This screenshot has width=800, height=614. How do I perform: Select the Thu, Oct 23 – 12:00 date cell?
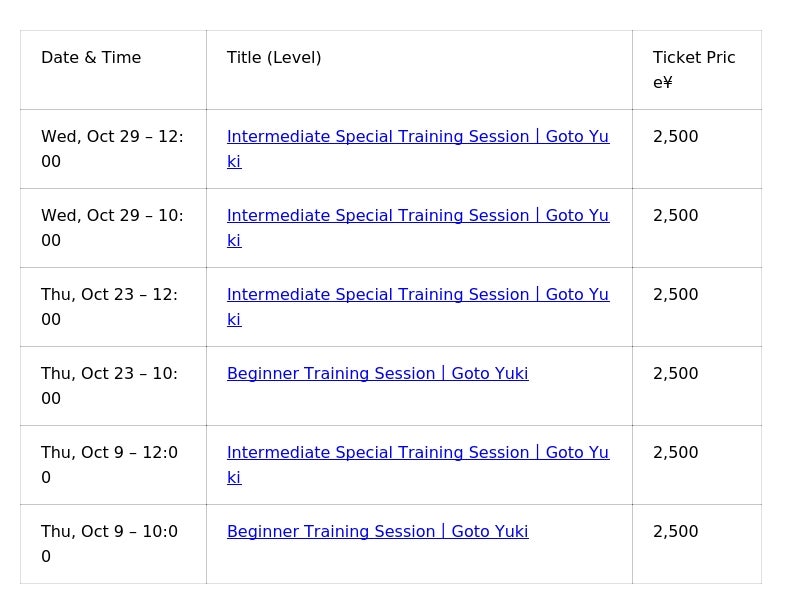[109, 307]
